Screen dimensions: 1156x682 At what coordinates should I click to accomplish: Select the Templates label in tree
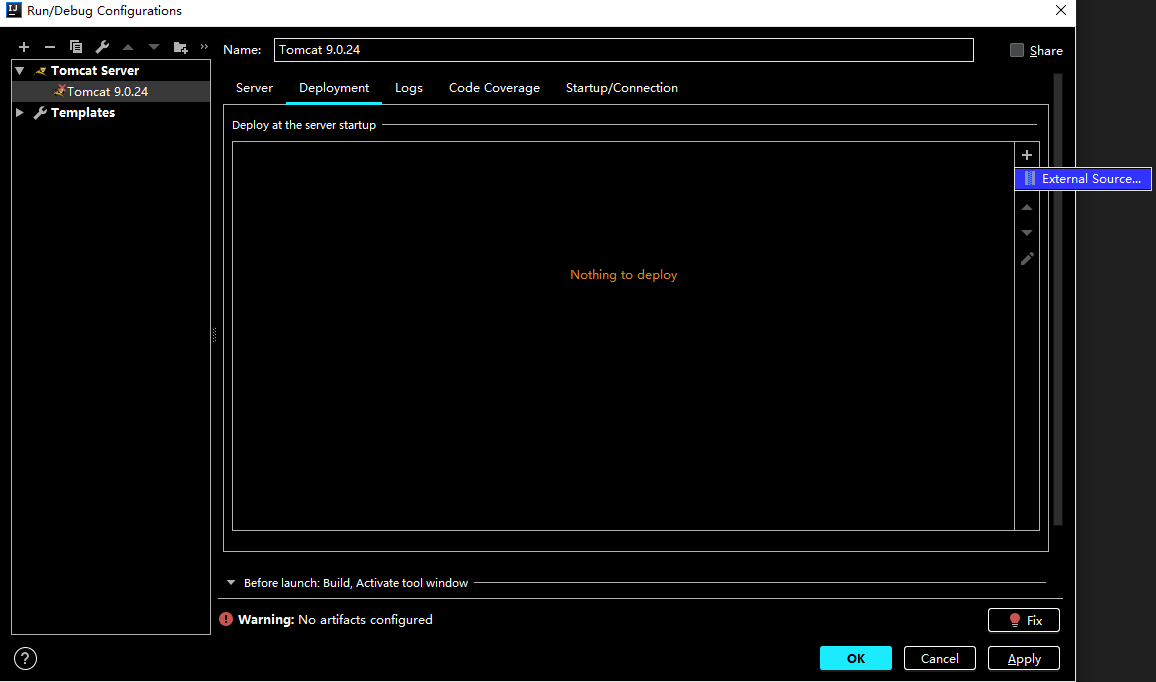(x=83, y=113)
